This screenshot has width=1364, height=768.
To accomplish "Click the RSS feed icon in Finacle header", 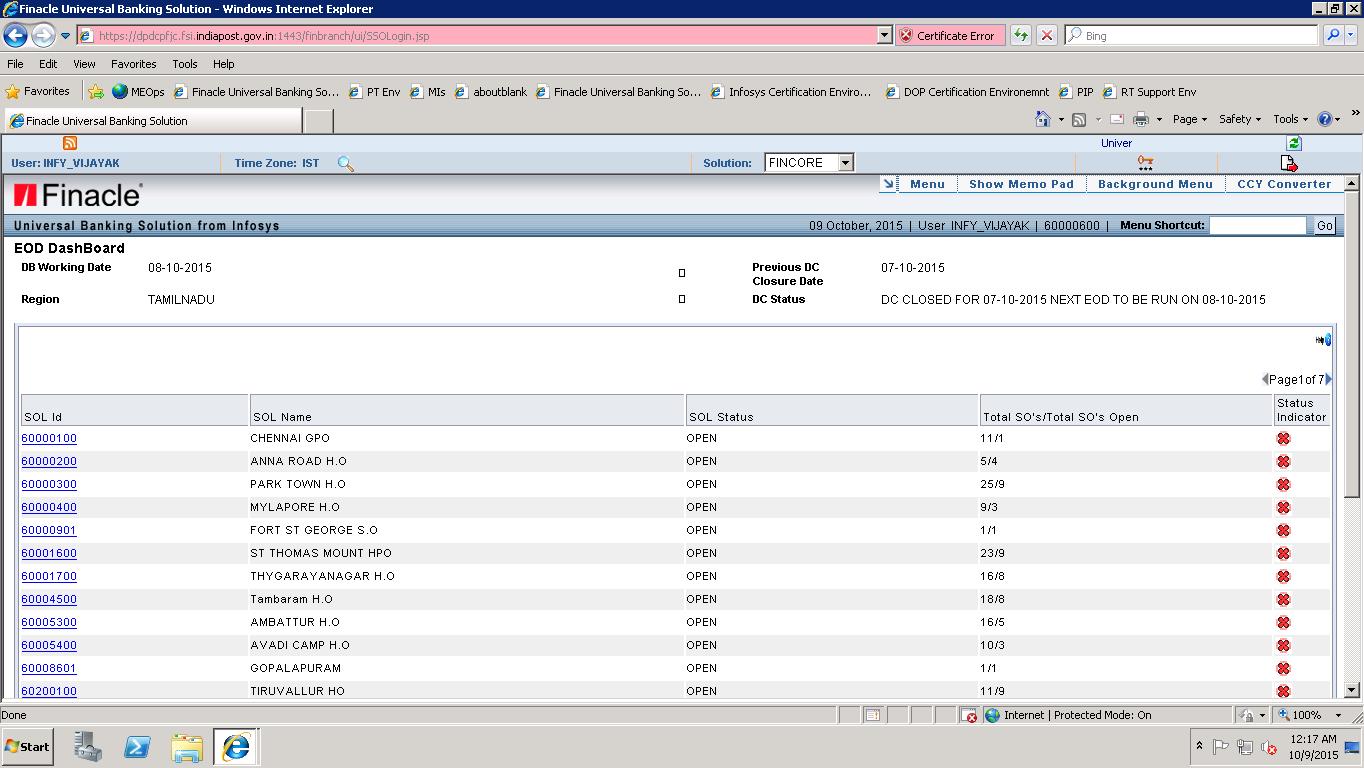I will click(70, 143).
